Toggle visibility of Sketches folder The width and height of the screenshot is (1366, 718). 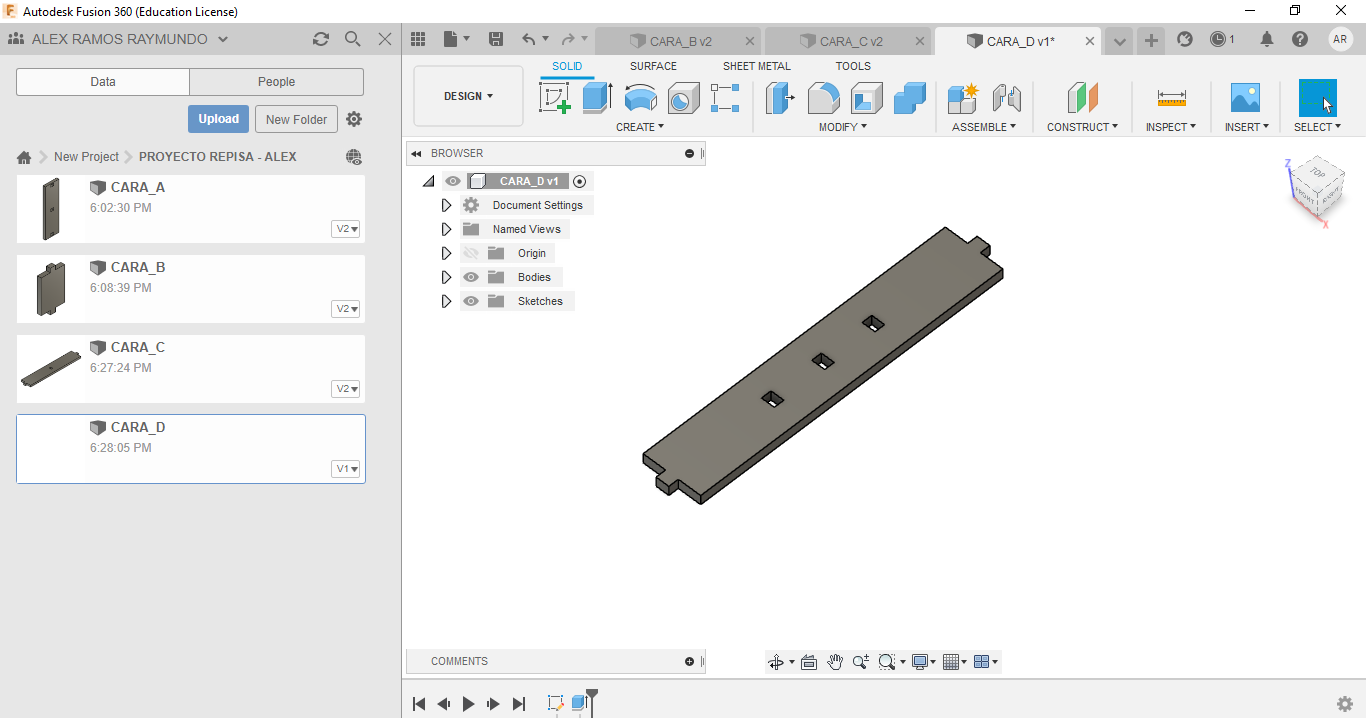(471, 301)
